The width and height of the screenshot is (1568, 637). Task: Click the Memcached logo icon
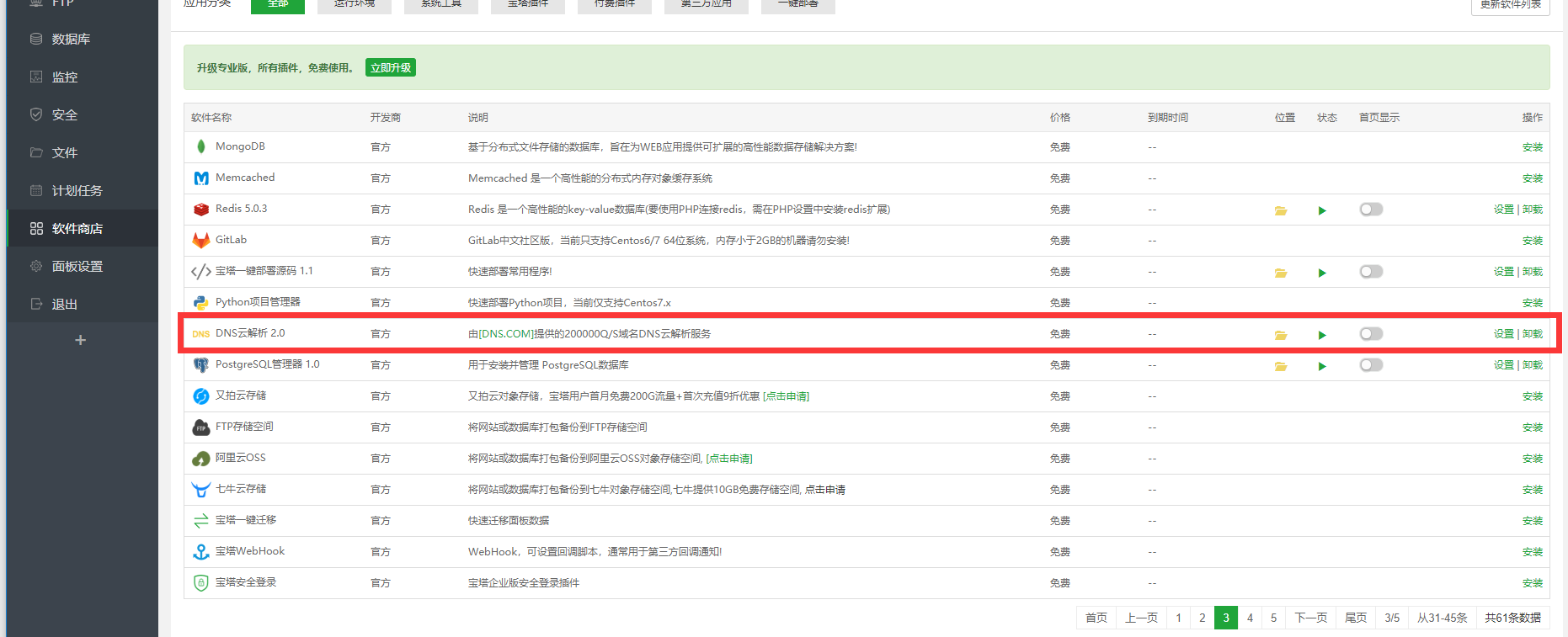click(200, 178)
